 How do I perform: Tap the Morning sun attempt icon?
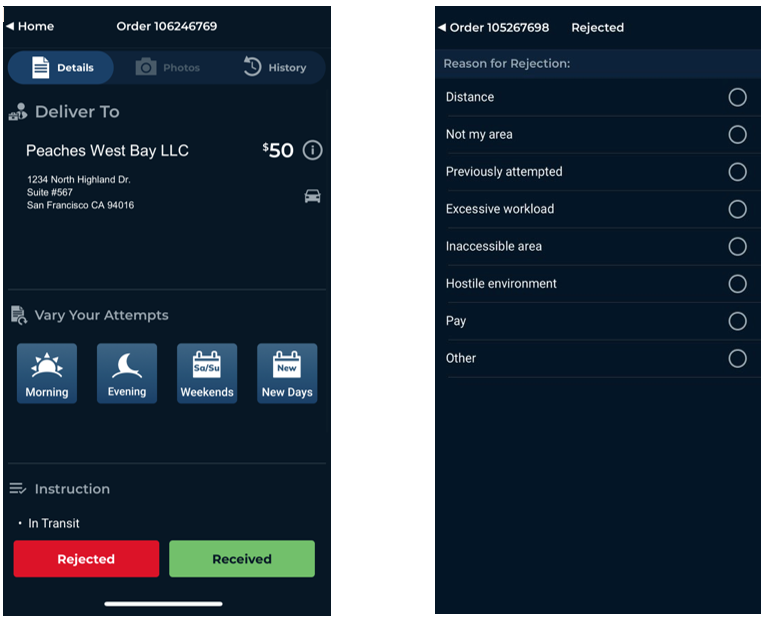(x=47, y=373)
